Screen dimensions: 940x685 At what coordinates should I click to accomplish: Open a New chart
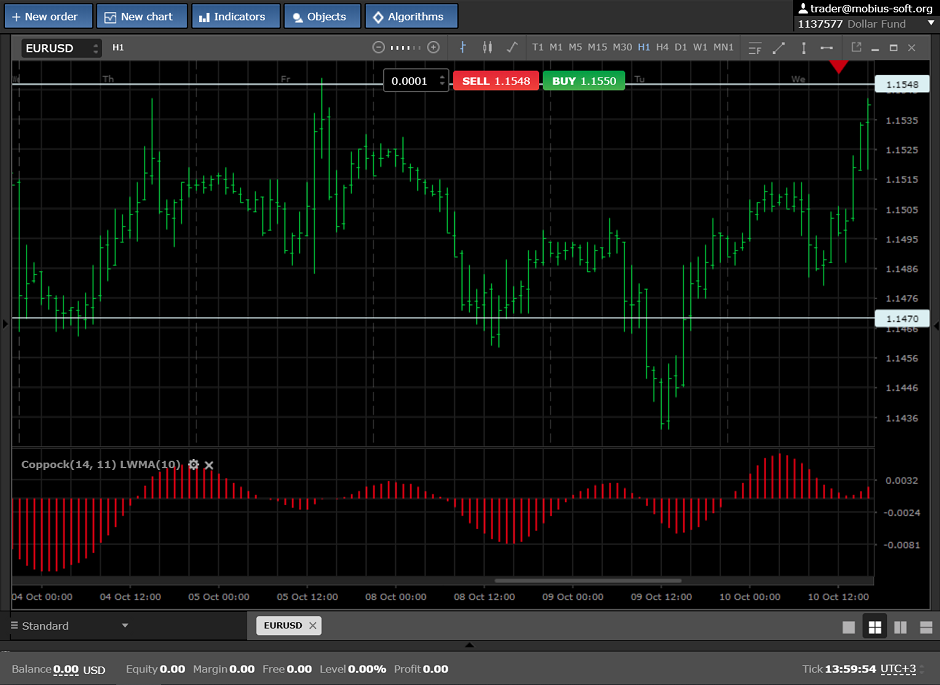pos(142,16)
